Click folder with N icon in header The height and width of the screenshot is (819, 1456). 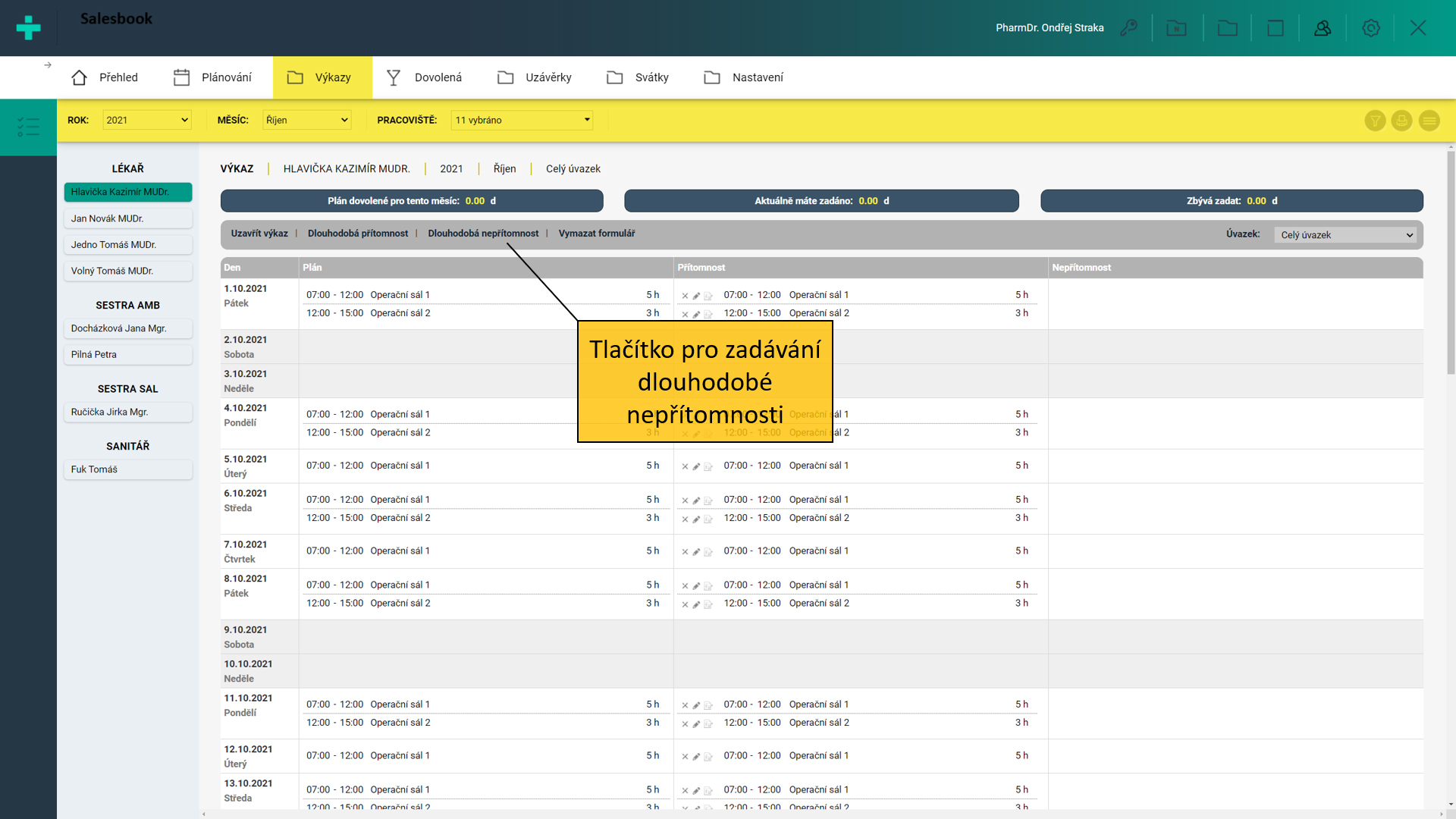(x=1176, y=28)
